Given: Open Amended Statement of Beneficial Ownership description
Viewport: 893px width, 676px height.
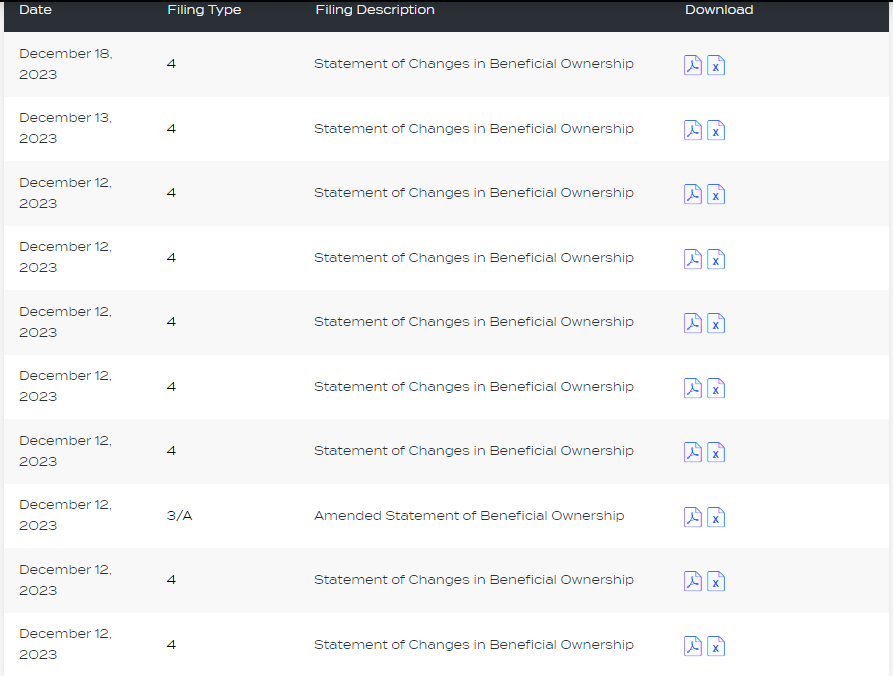Looking at the screenshot, I should click(x=469, y=516).
